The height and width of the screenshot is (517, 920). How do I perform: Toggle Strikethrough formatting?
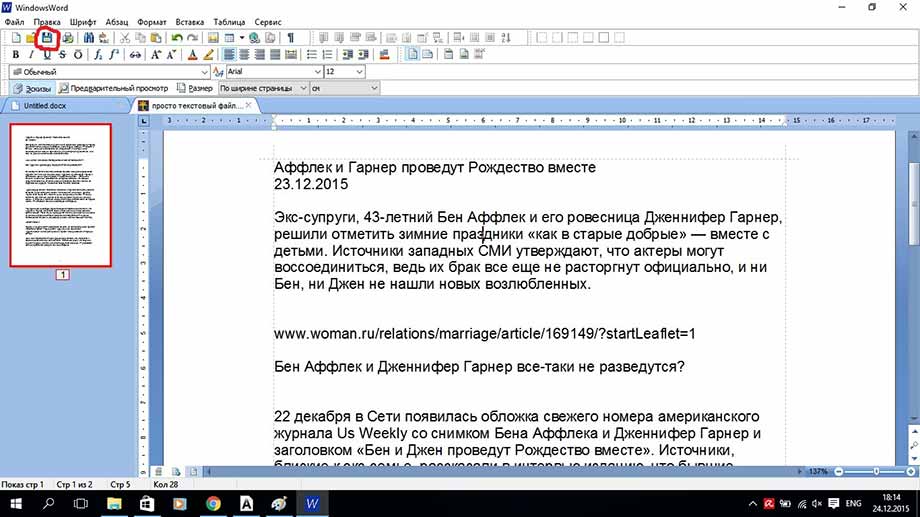pos(62,55)
